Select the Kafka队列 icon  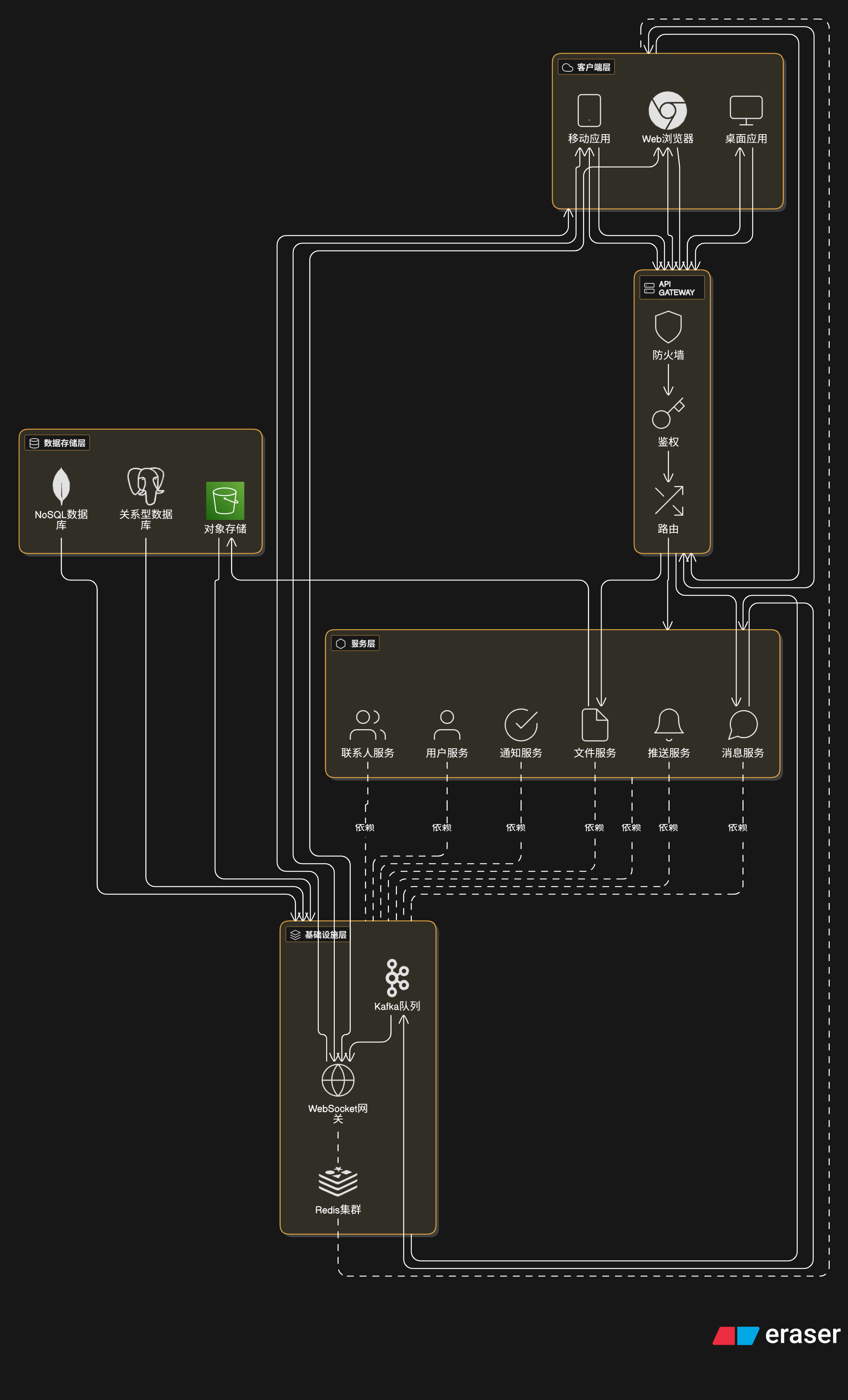coord(397,978)
